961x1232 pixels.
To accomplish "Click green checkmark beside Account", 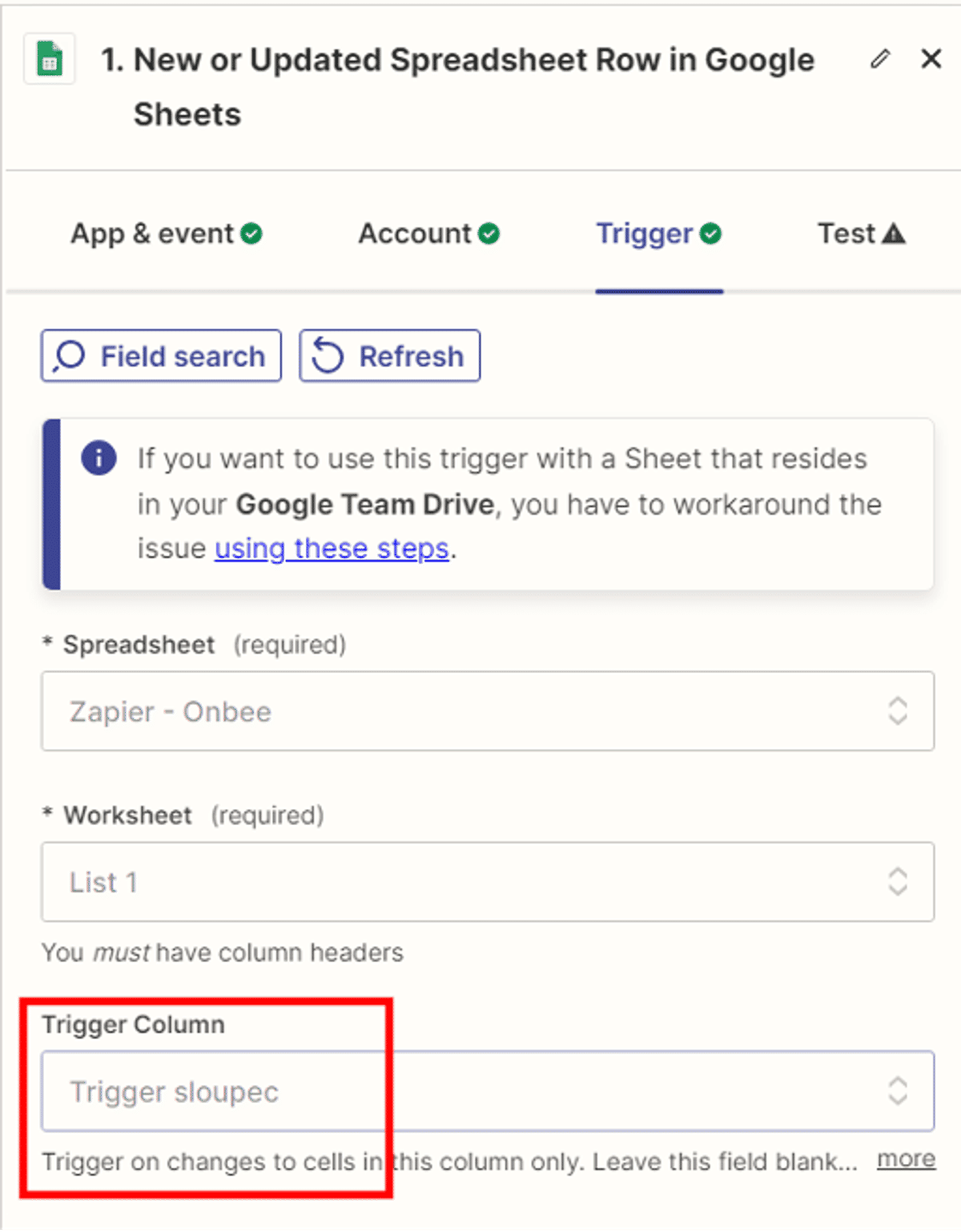I will coord(489,234).
